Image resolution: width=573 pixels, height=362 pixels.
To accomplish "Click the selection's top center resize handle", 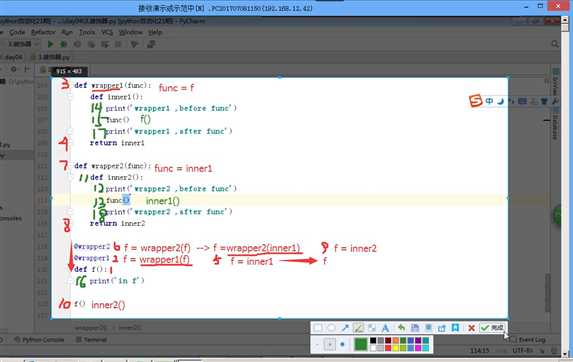I will 280,77.
